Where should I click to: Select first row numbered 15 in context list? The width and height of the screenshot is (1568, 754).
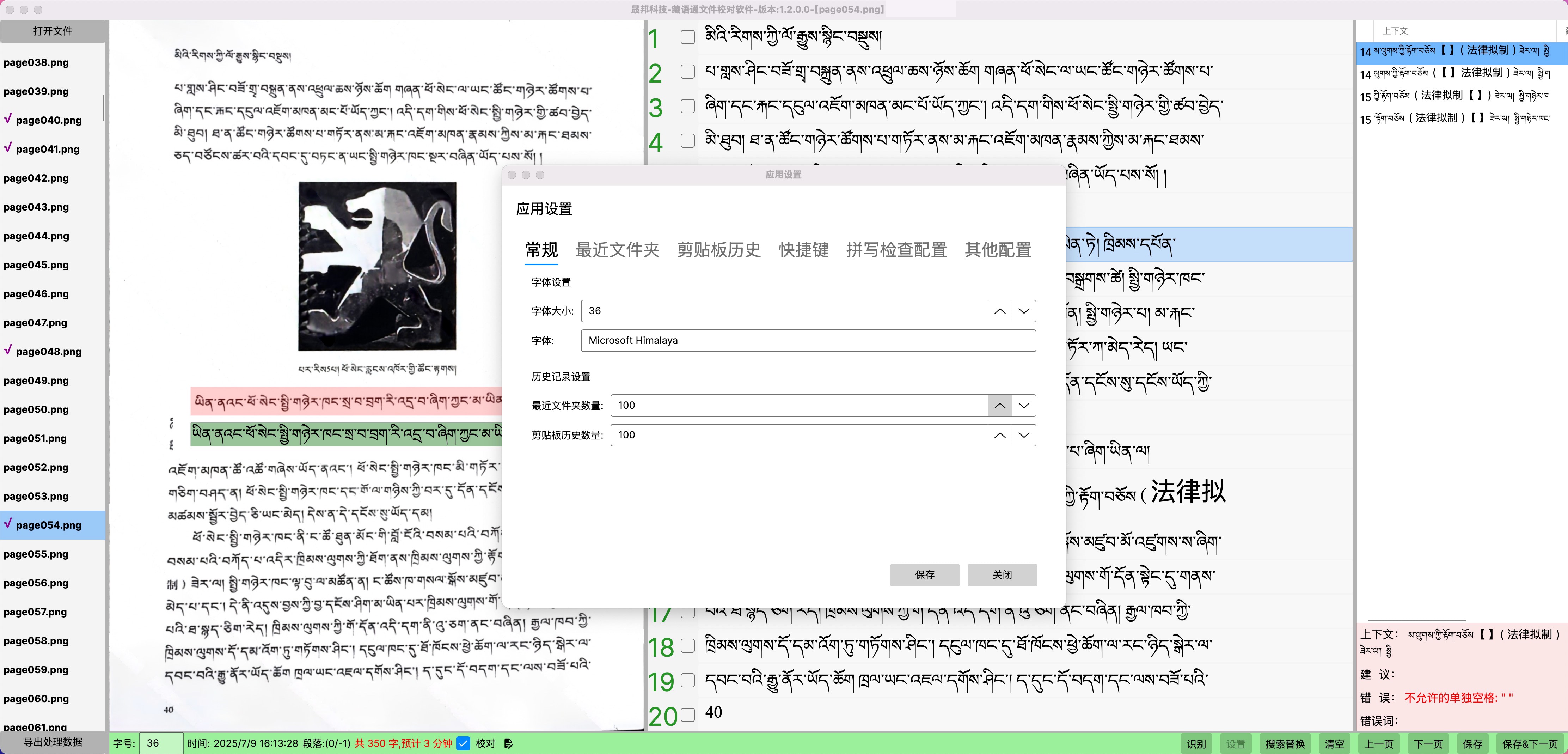1462,96
